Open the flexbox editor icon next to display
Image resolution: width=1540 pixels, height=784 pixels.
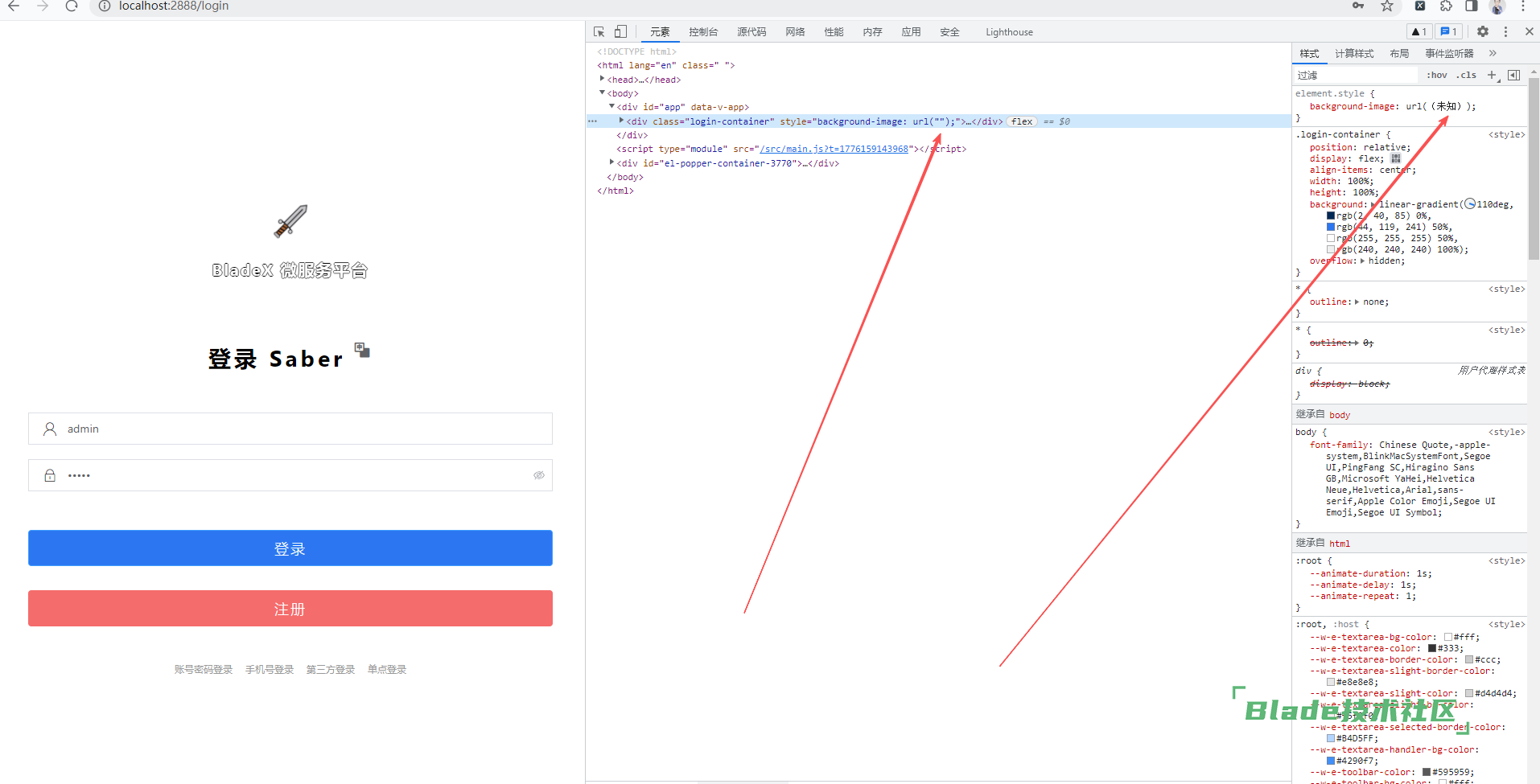click(x=1395, y=159)
